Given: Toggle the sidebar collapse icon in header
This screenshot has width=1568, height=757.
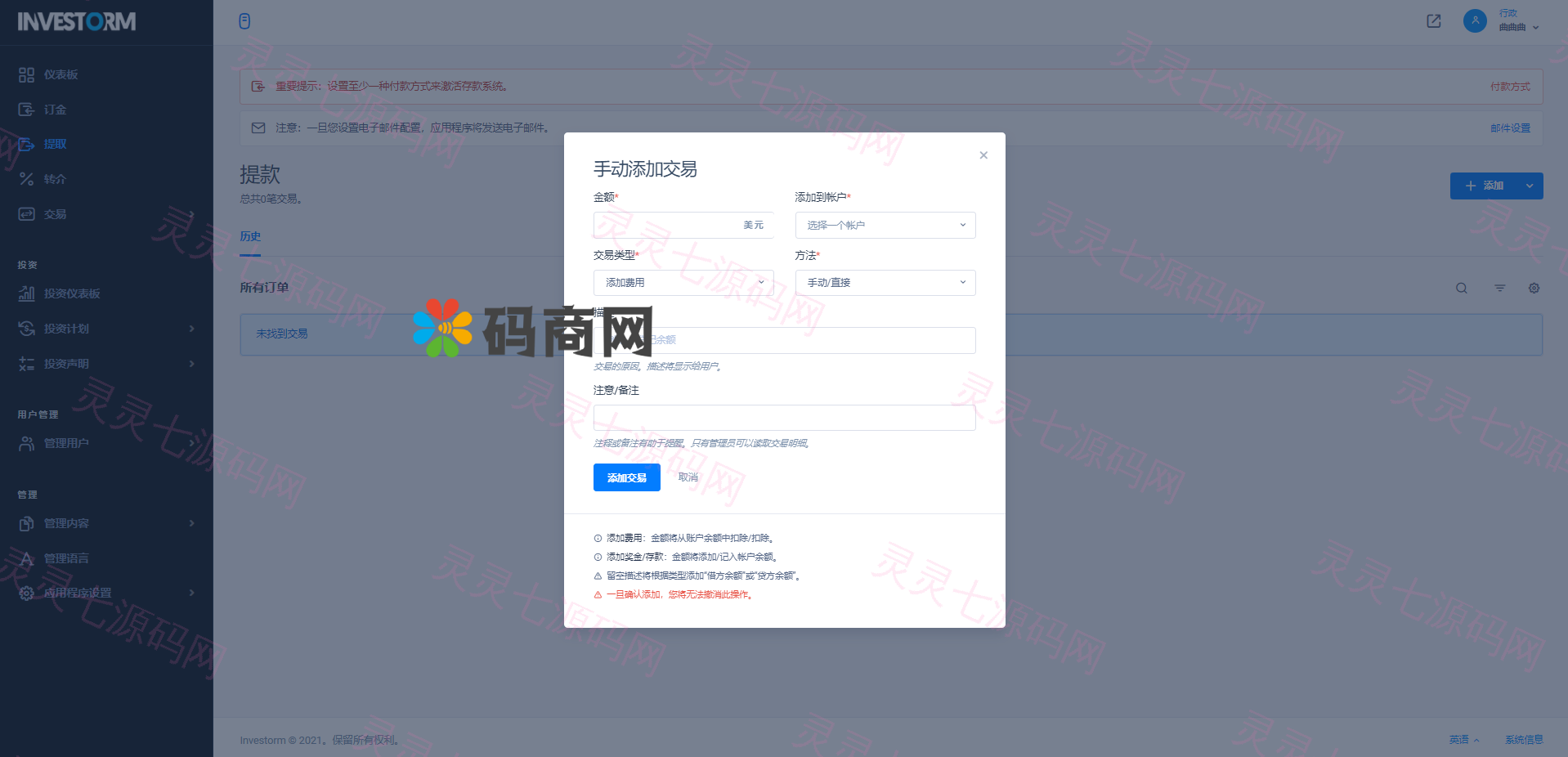Looking at the screenshot, I should [x=244, y=21].
